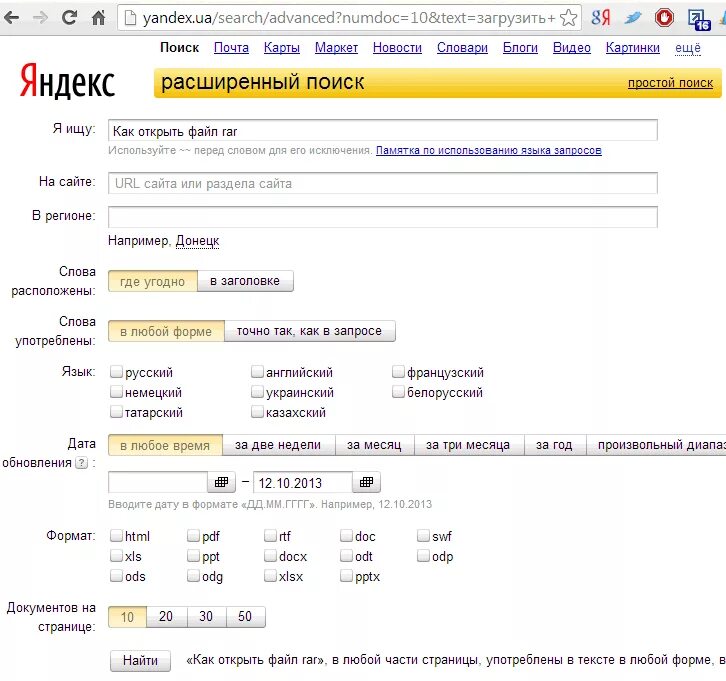Screen dimensions: 726x681
Task: Focus the В регионе input field
Action: 382,217
